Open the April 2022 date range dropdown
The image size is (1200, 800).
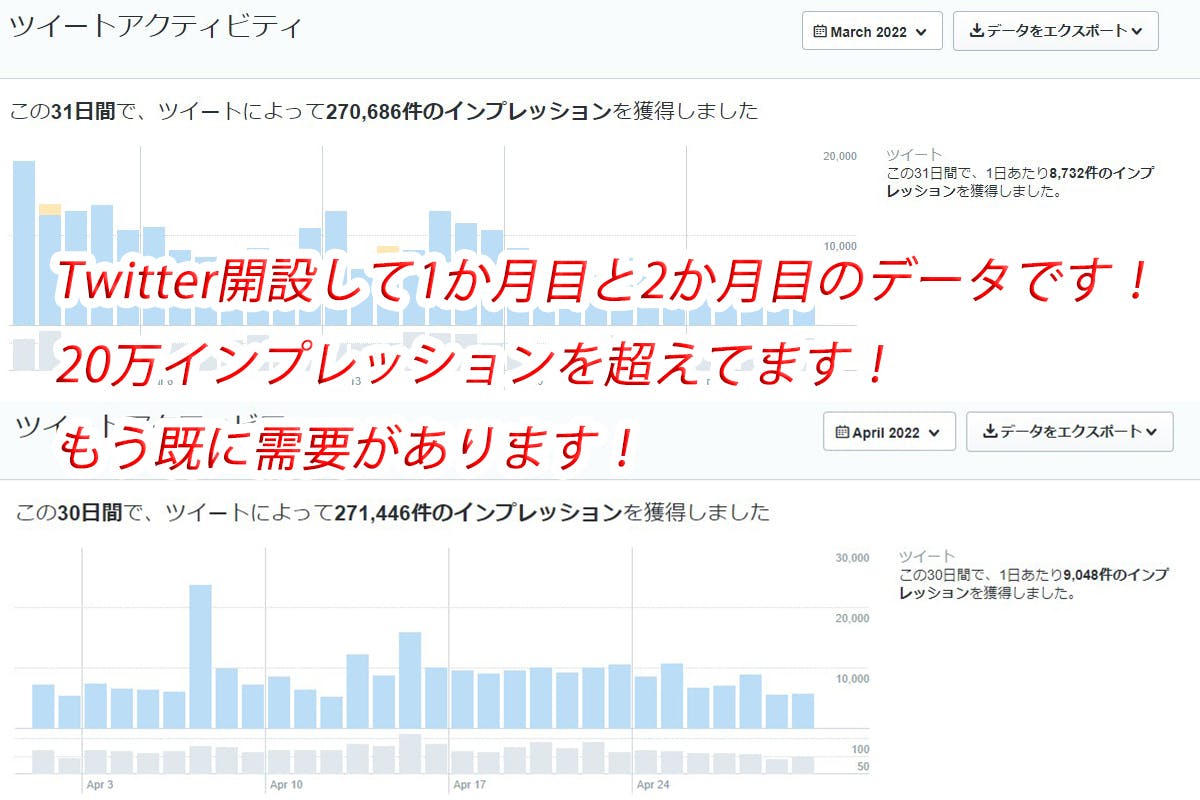[x=888, y=432]
